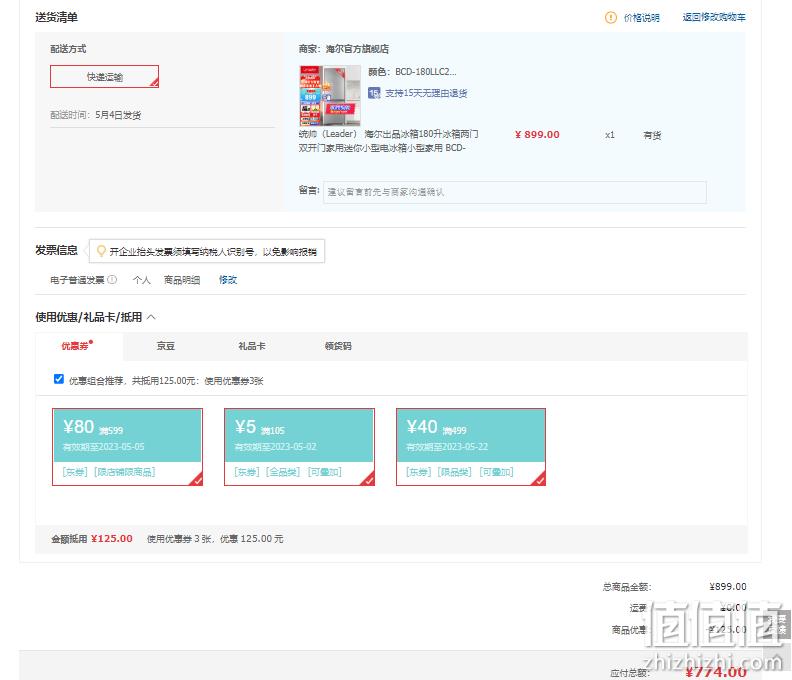
Task: Click the 总商品金额 ¥899.00 value
Action: [727, 587]
